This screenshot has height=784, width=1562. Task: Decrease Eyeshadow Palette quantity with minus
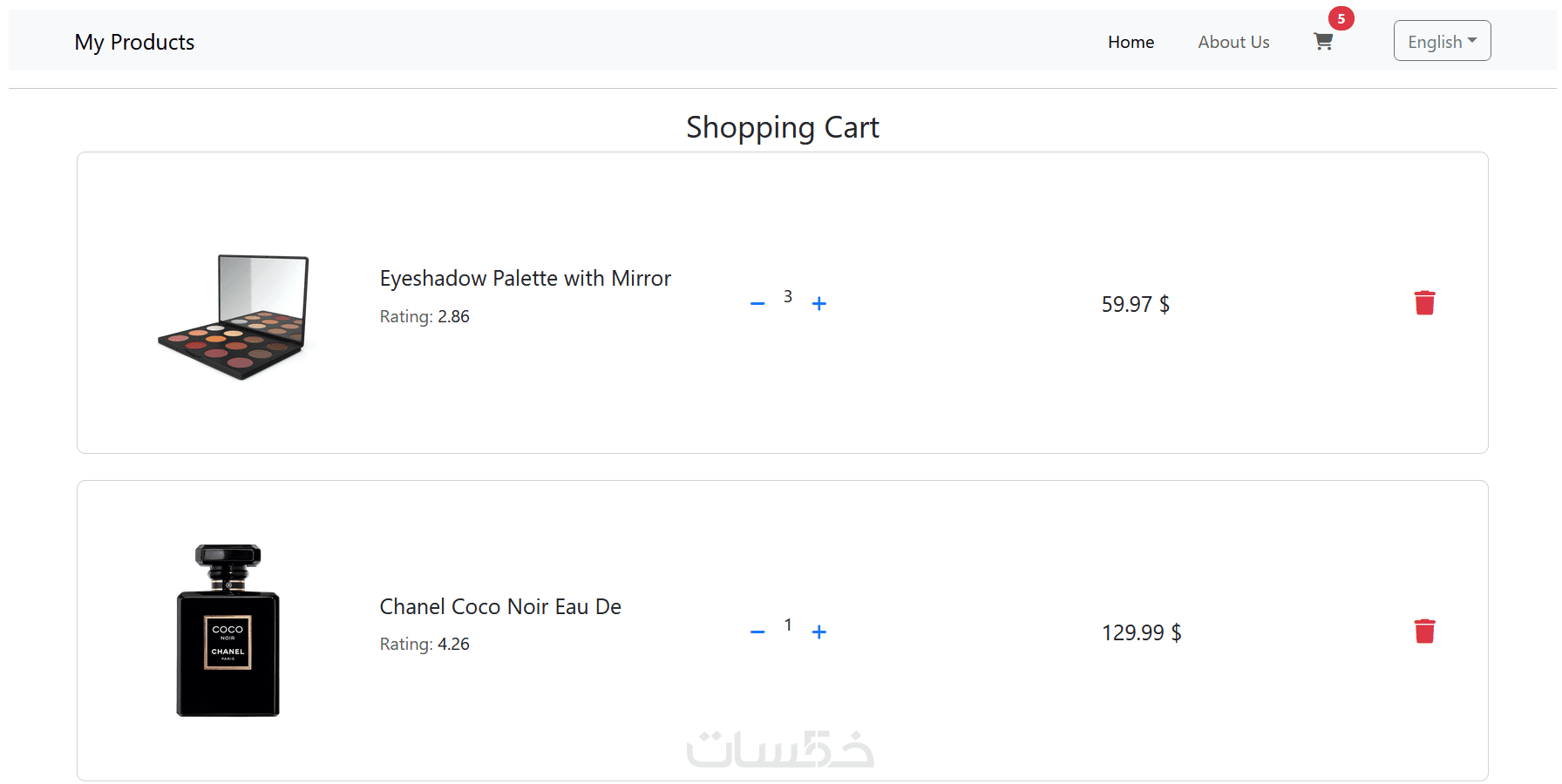pyautogui.click(x=757, y=304)
